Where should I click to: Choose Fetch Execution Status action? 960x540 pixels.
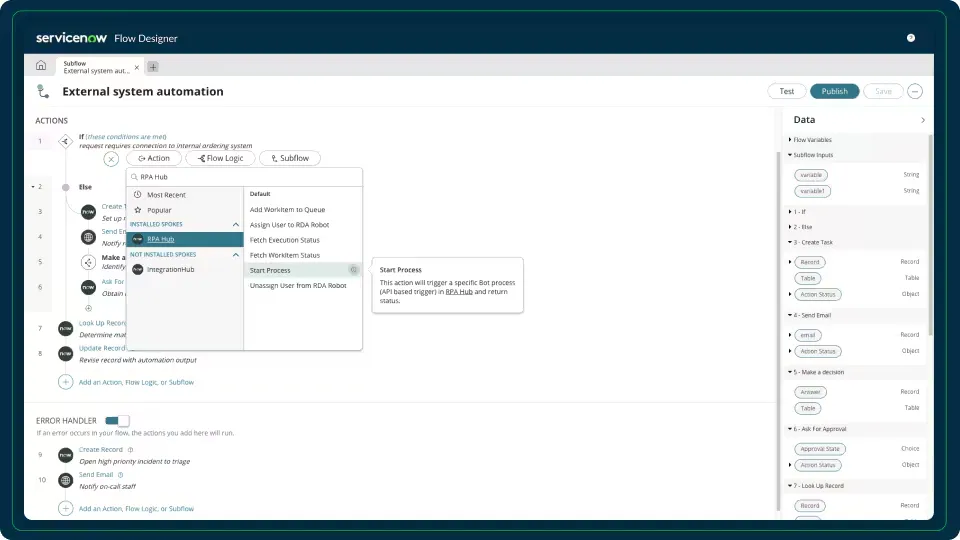pos(284,240)
